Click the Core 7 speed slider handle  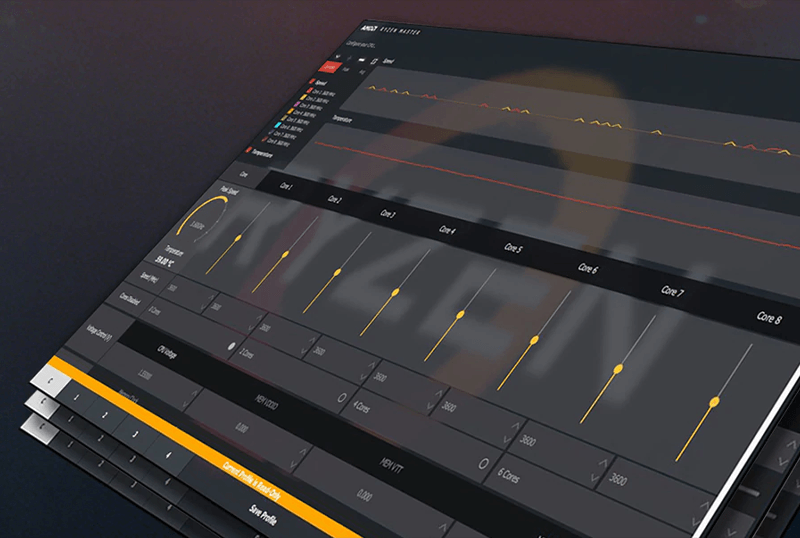tap(618, 368)
